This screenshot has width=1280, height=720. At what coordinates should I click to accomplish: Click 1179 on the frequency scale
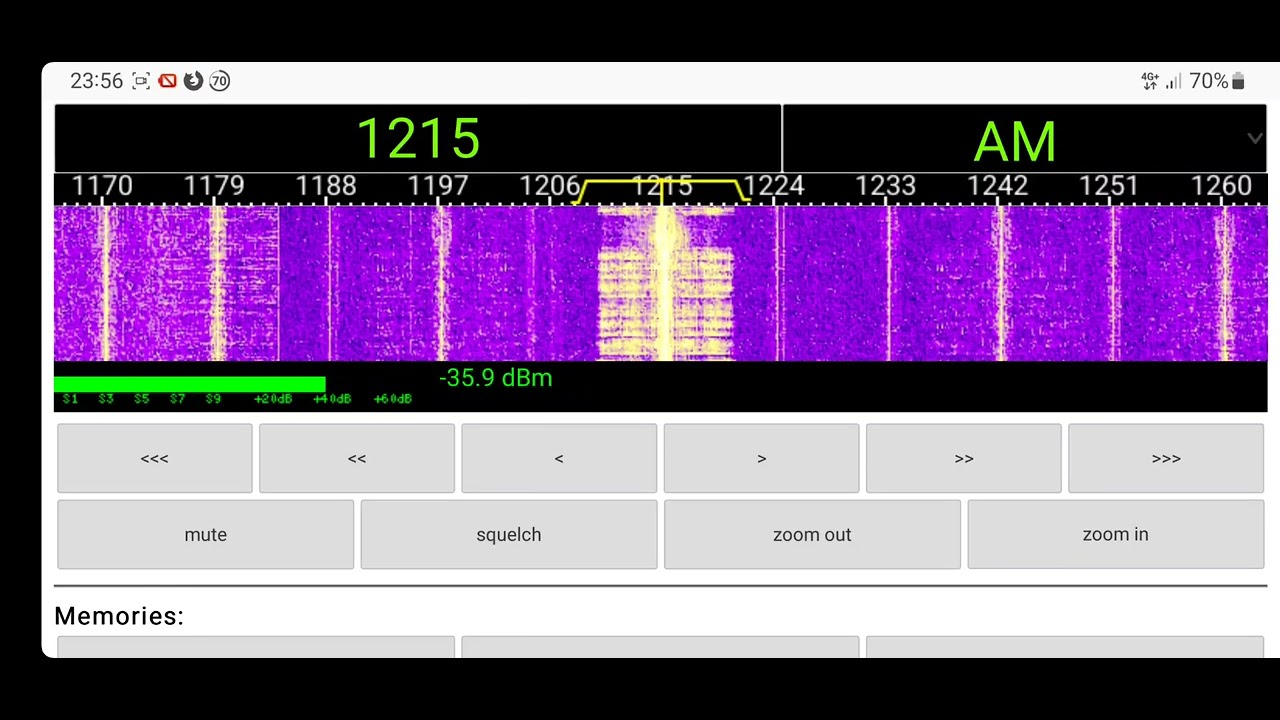coord(214,187)
